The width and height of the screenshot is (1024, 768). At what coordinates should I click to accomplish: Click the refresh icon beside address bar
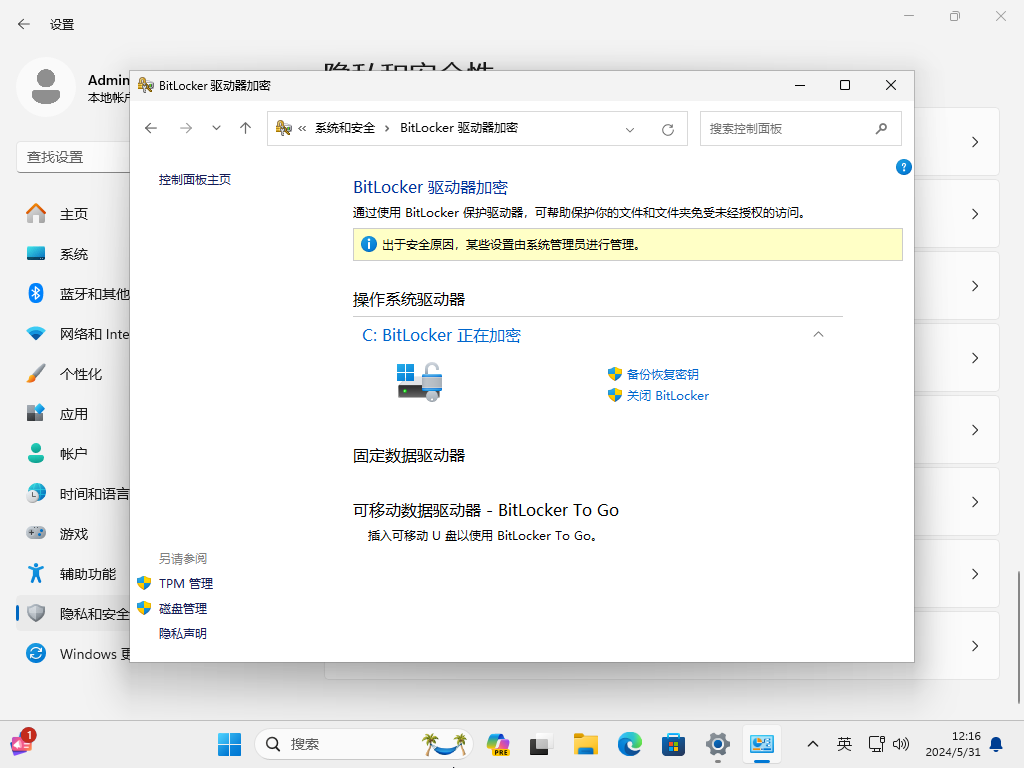668,129
